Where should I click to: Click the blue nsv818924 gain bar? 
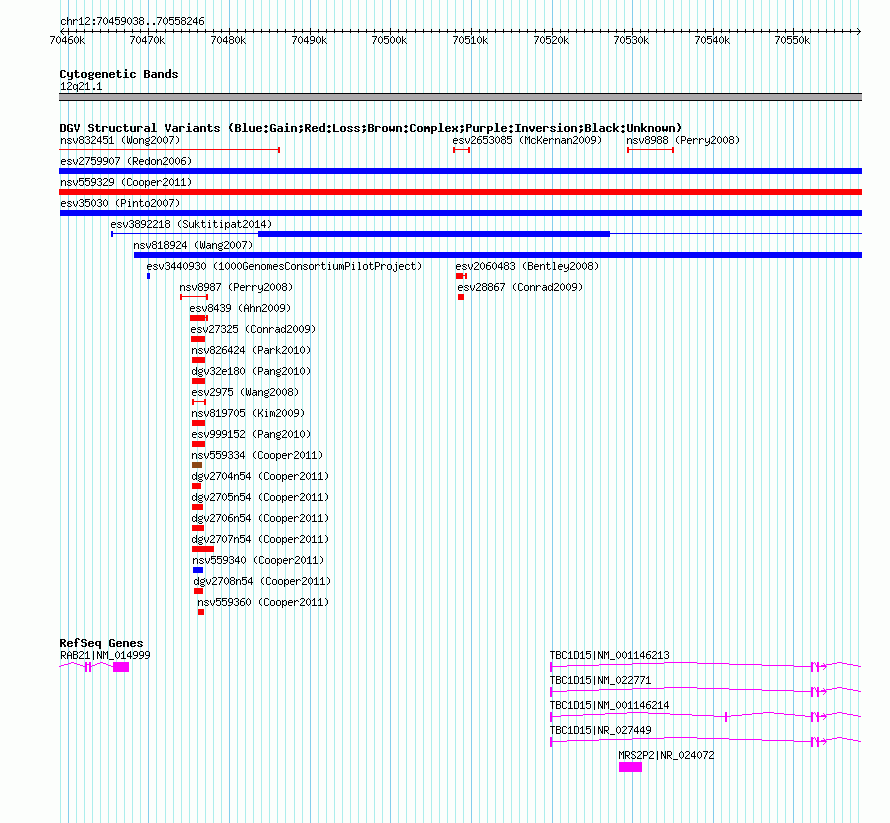coord(498,255)
